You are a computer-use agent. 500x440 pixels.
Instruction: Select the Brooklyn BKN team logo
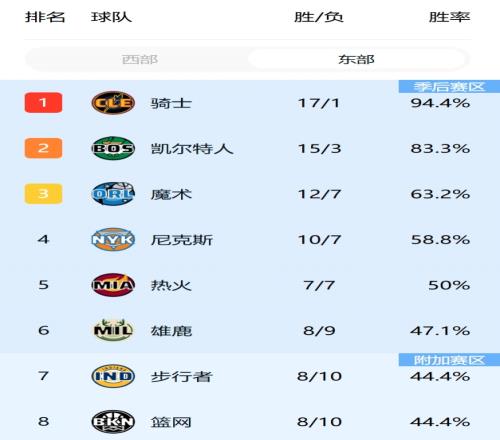pyautogui.click(x=113, y=422)
